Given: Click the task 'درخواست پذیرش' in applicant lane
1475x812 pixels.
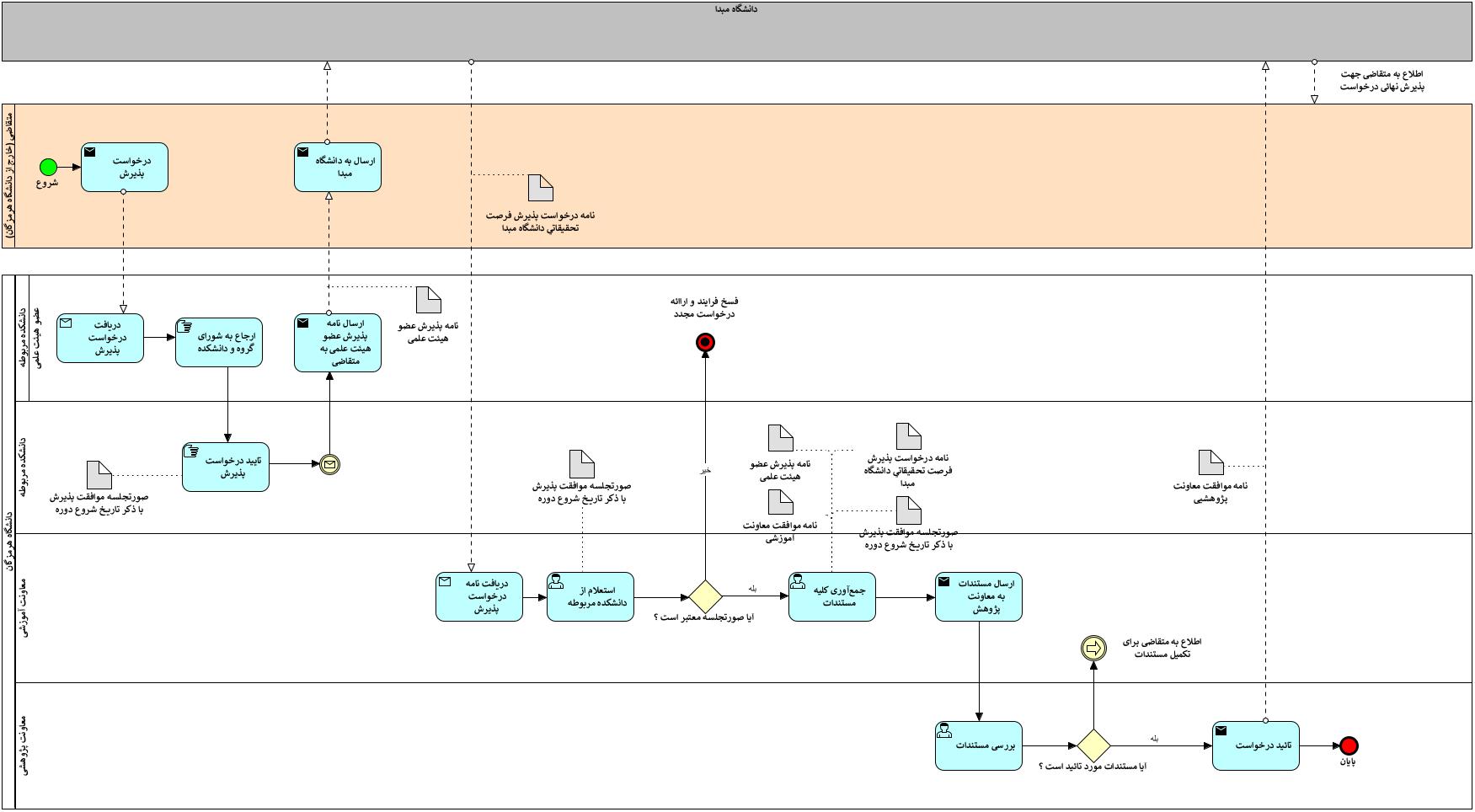Looking at the screenshot, I should pos(125,167).
